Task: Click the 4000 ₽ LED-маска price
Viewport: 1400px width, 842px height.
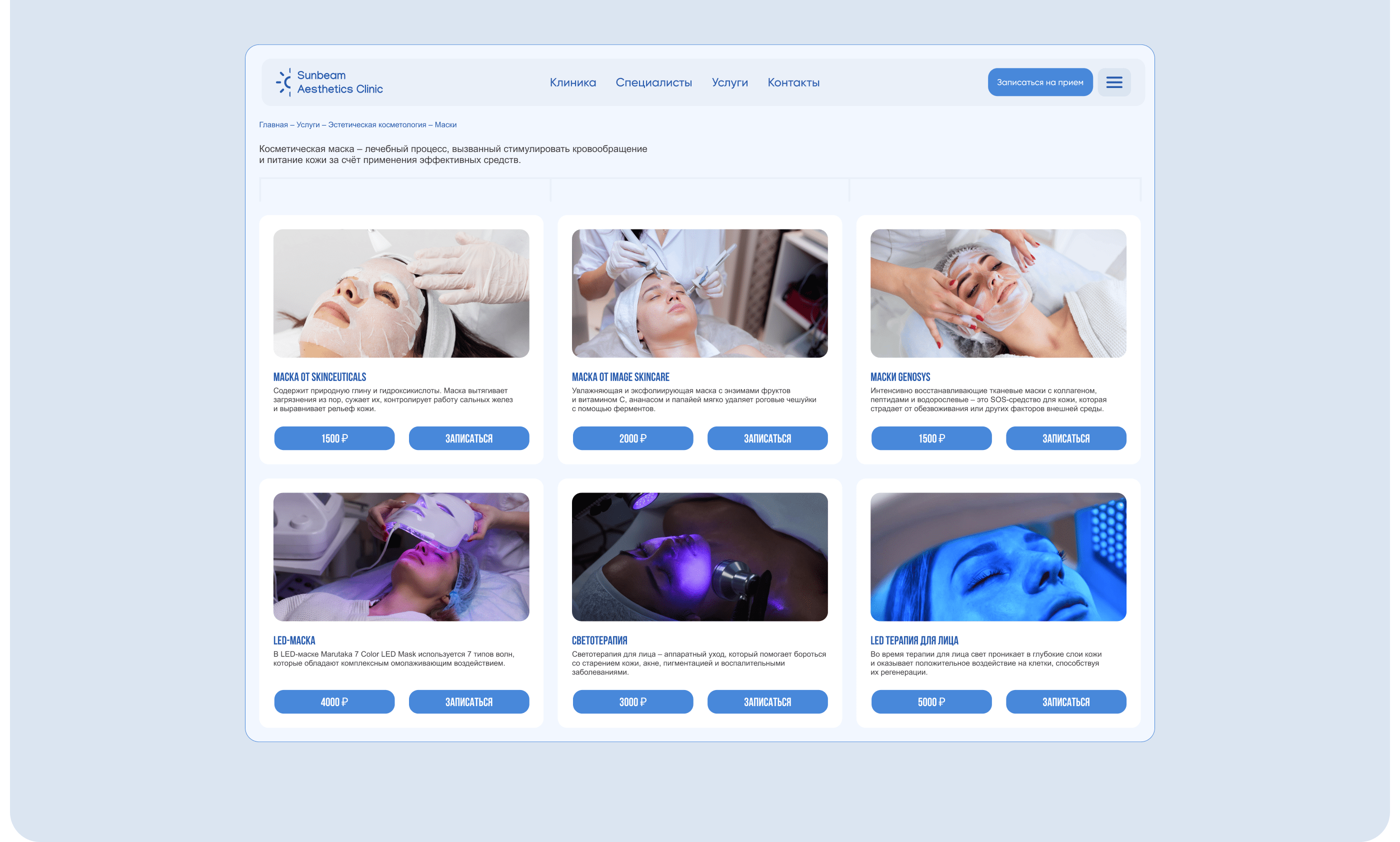Action: coord(334,702)
